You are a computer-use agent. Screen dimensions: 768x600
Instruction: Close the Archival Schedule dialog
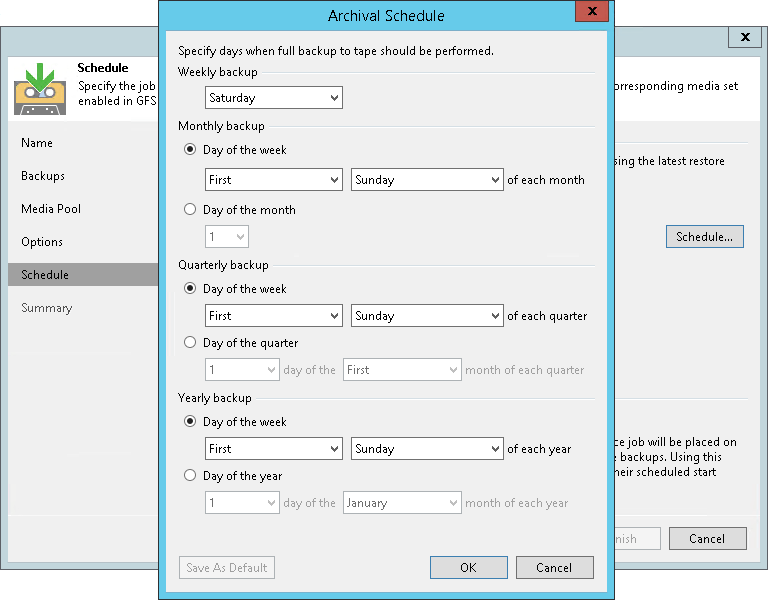(x=592, y=11)
